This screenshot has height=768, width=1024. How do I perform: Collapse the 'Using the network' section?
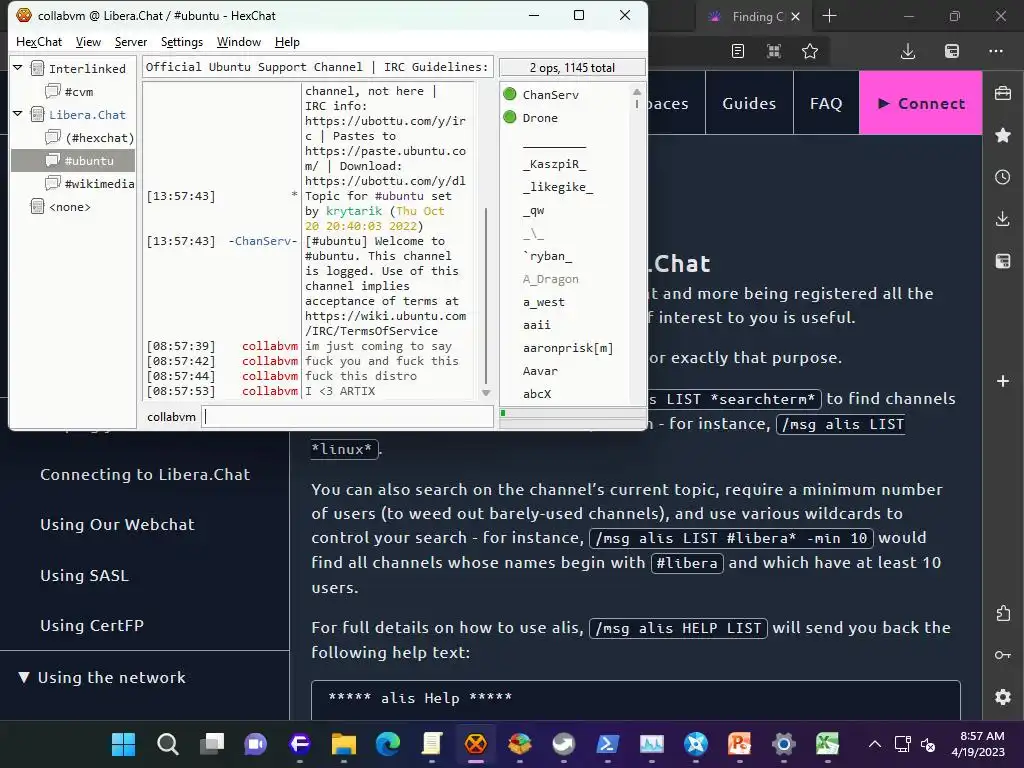click(x=24, y=677)
